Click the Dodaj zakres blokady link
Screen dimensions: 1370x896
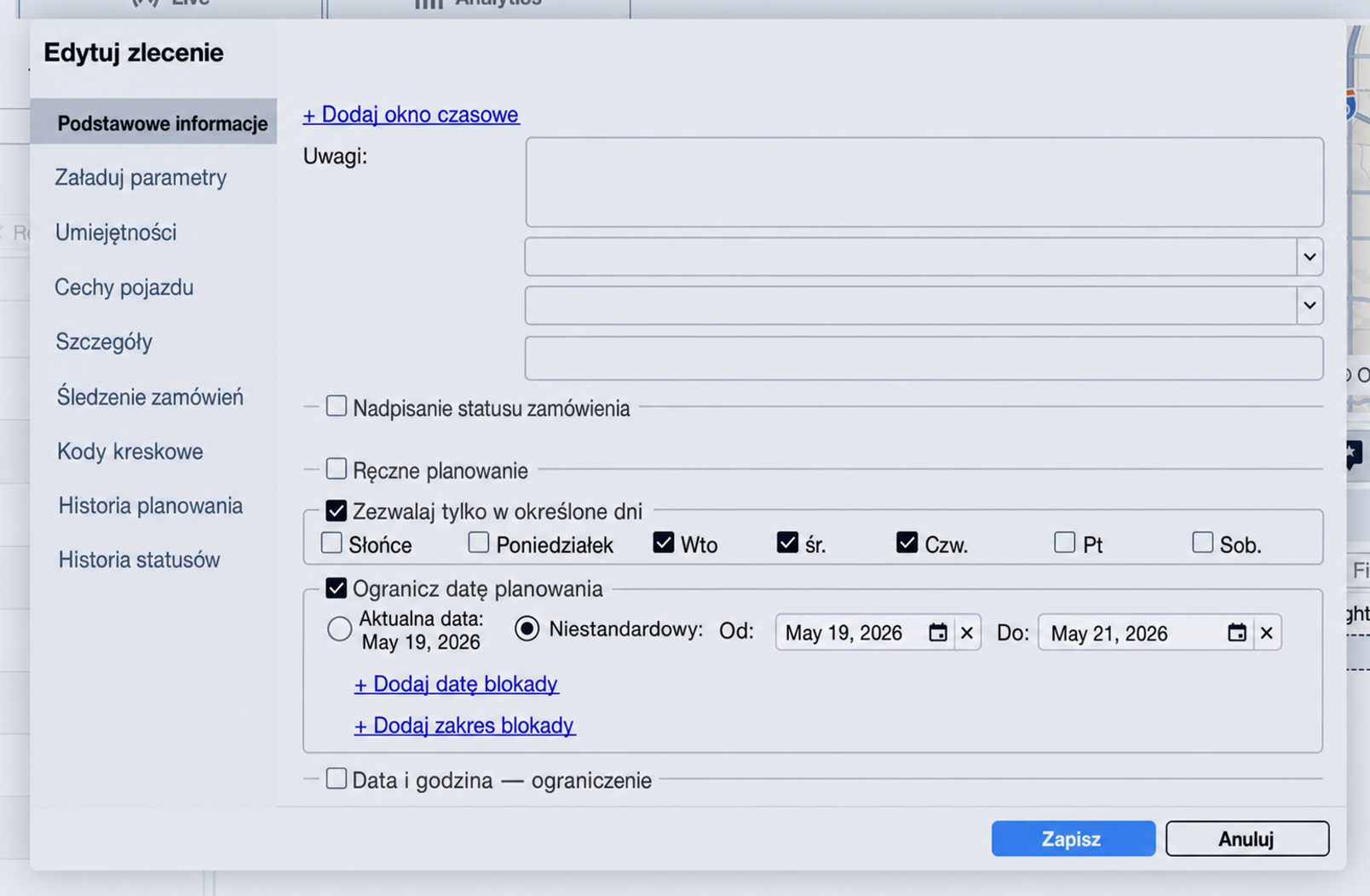[x=464, y=726]
